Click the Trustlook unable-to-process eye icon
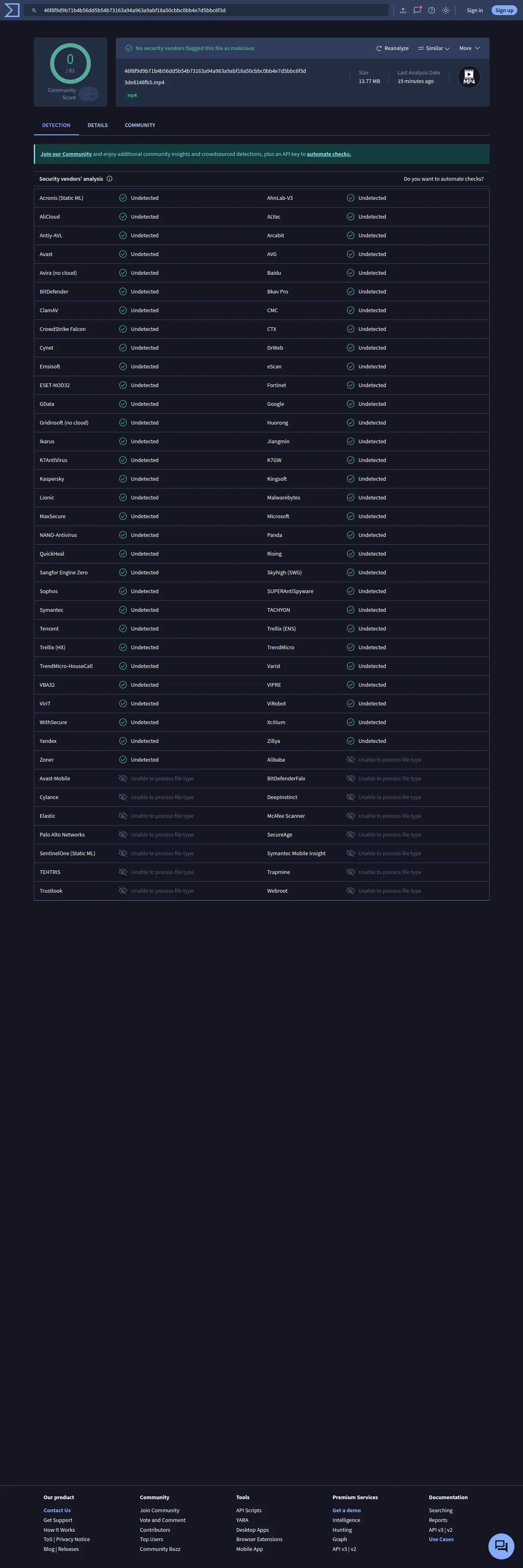523x1568 pixels. tap(123, 891)
